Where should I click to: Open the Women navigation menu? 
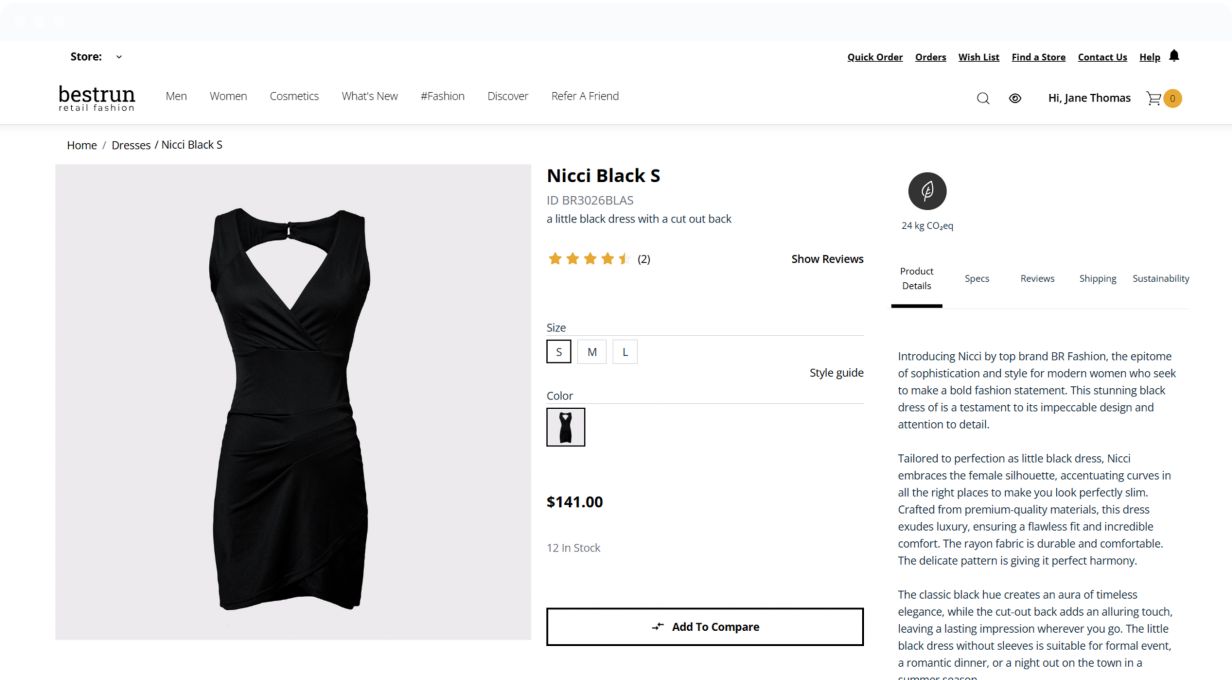point(228,96)
